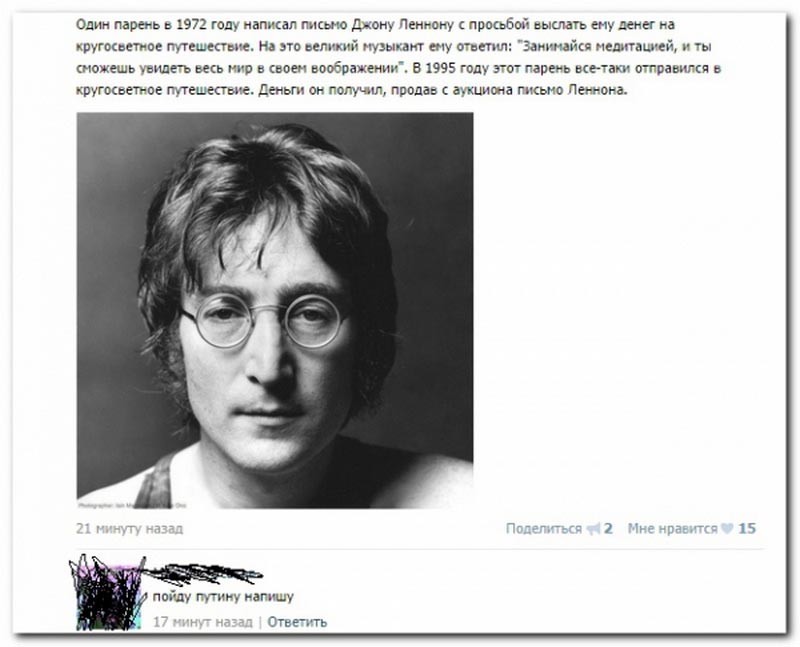
Task: Open the commenter's scribbled-out avatar
Action: point(108,592)
